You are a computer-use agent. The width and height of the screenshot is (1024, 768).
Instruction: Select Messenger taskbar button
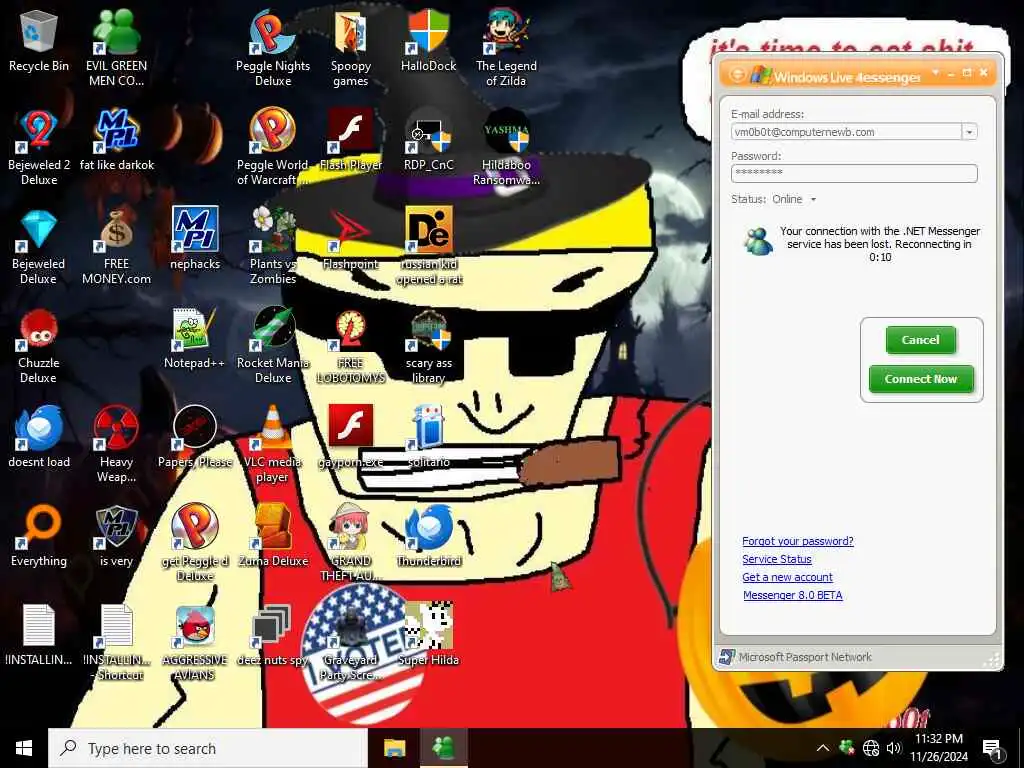coord(443,748)
